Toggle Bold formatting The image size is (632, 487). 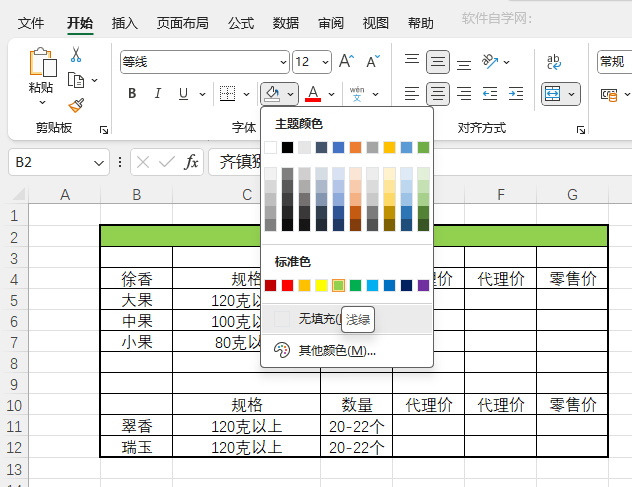click(132, 94)
